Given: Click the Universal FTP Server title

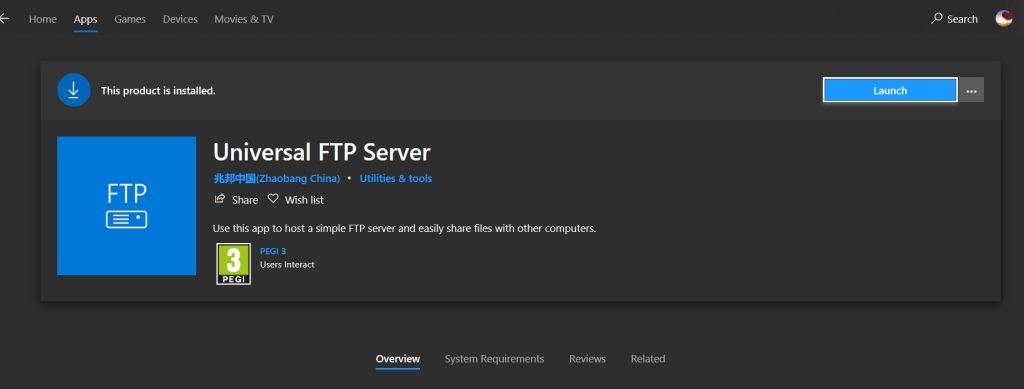Looking at the screenshot, I should coord(322,152).
